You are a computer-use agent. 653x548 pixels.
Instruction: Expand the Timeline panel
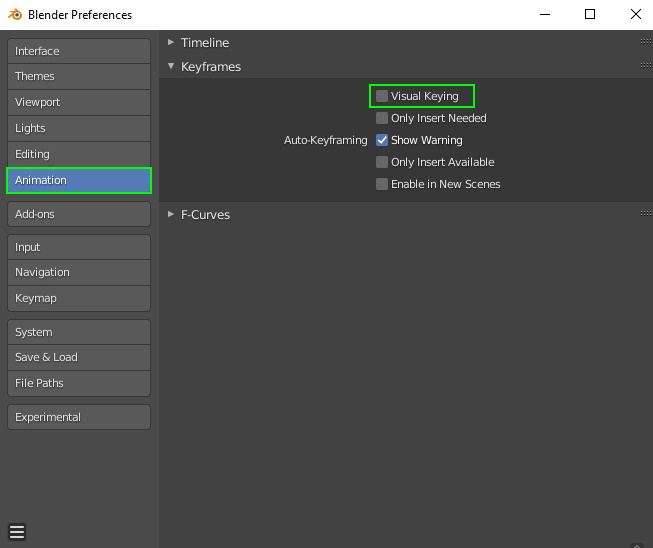tap(171, 42)
